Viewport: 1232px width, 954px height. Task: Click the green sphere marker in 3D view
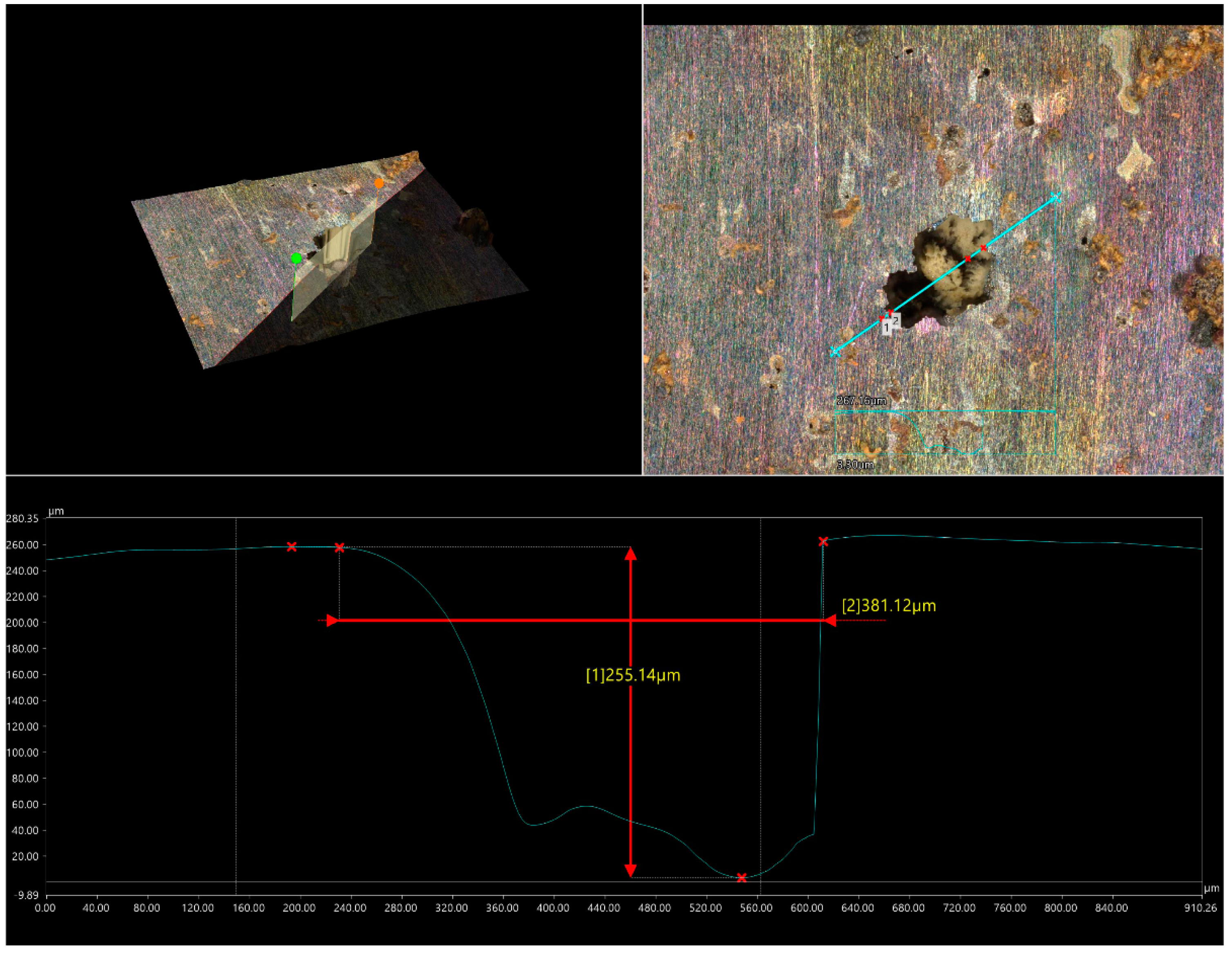[x=296, y=258]
